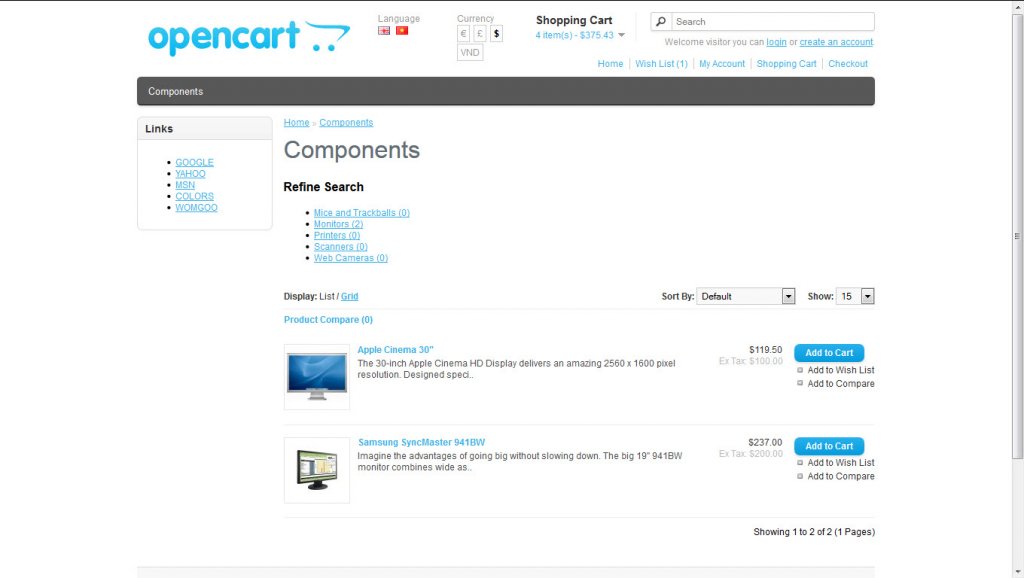The width and height of the screenshot is (1024, 578).
Task: Open the Sort By dropdown
Action: (x=745, y=297)
